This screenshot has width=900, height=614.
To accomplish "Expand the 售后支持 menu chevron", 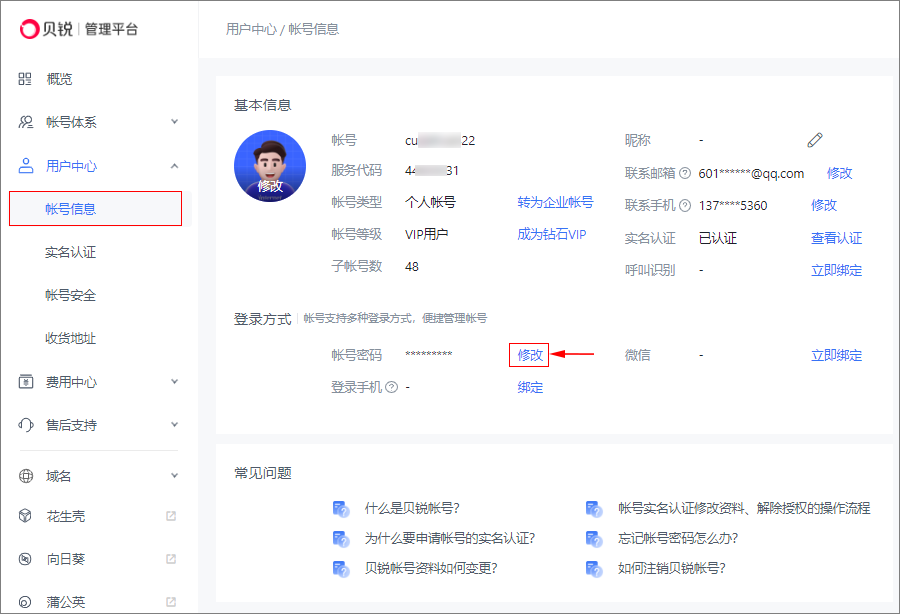I will tap(174, 425).
